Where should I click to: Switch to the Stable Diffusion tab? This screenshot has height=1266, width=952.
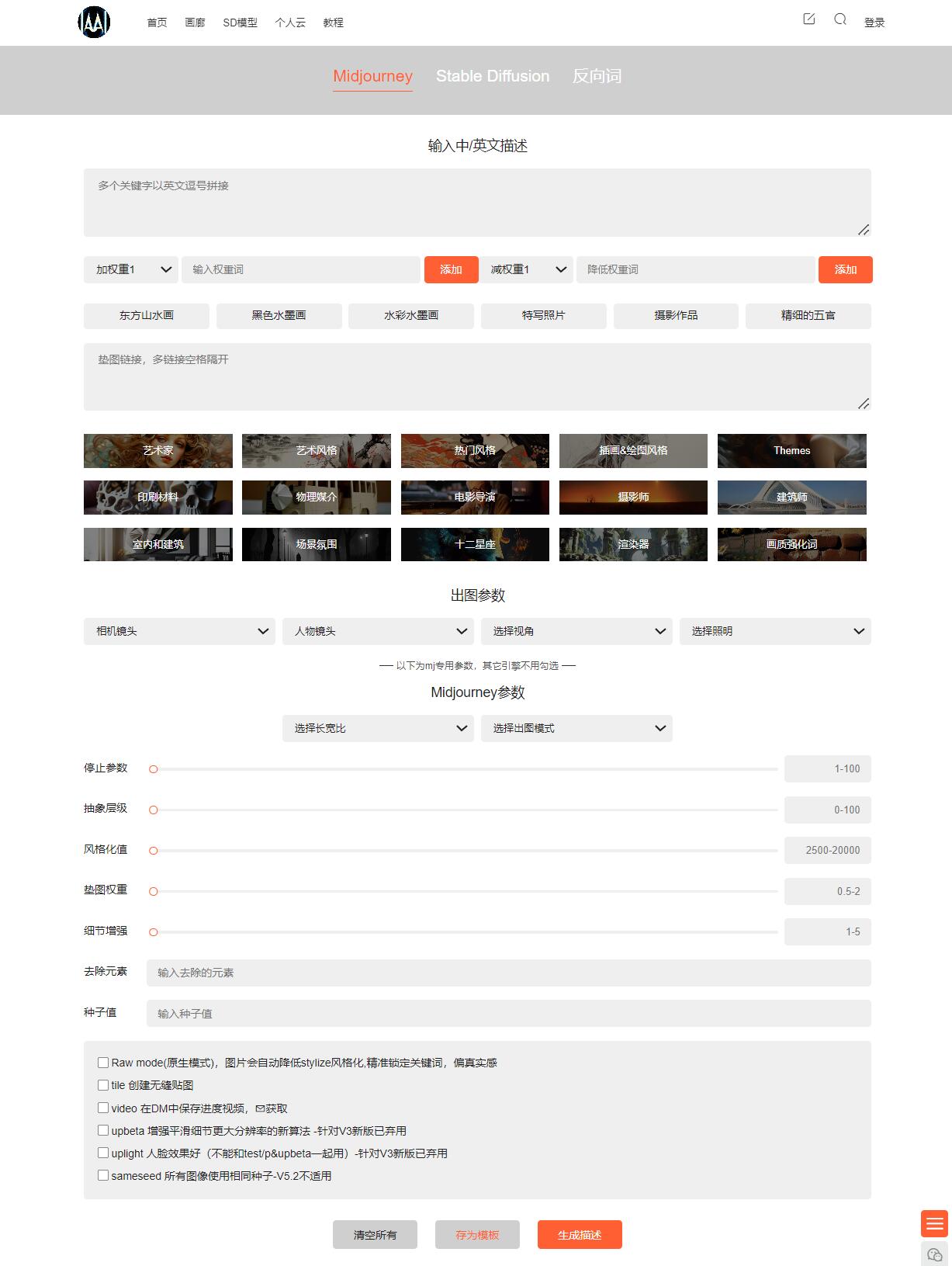pyautogui.click(x=493, y=76)
